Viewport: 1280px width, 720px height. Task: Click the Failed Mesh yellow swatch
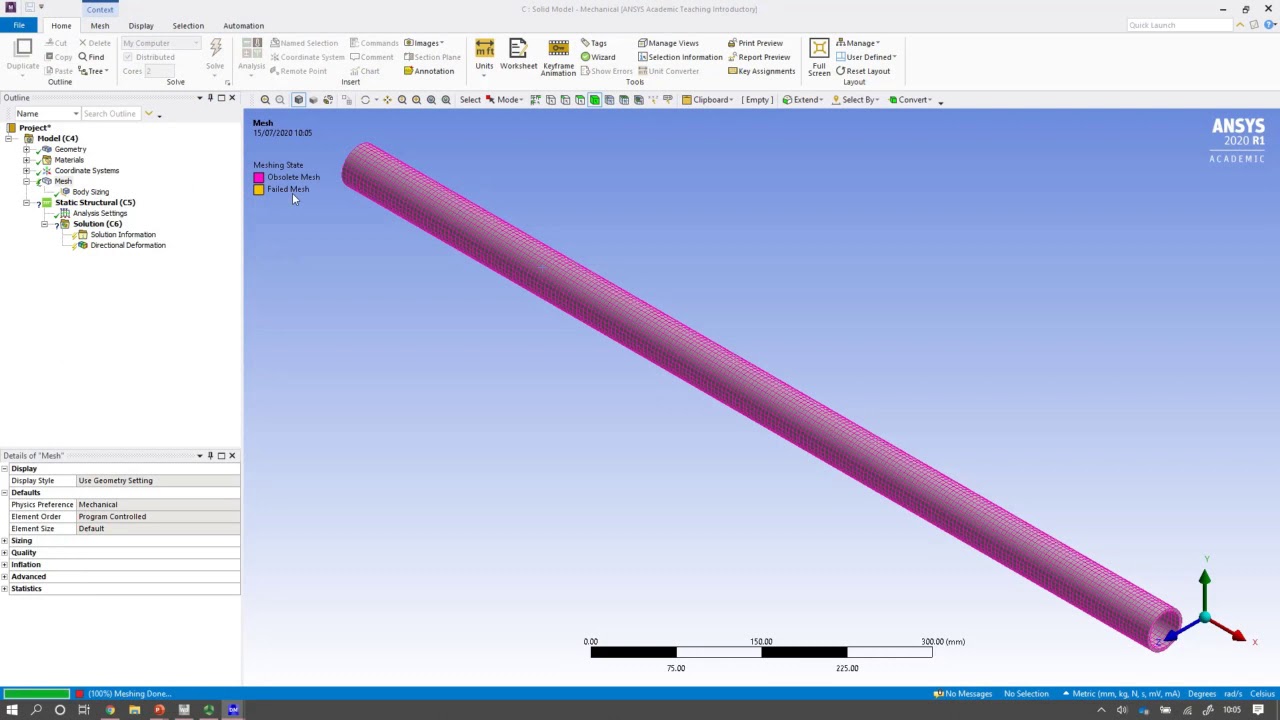tap(259, 190)
